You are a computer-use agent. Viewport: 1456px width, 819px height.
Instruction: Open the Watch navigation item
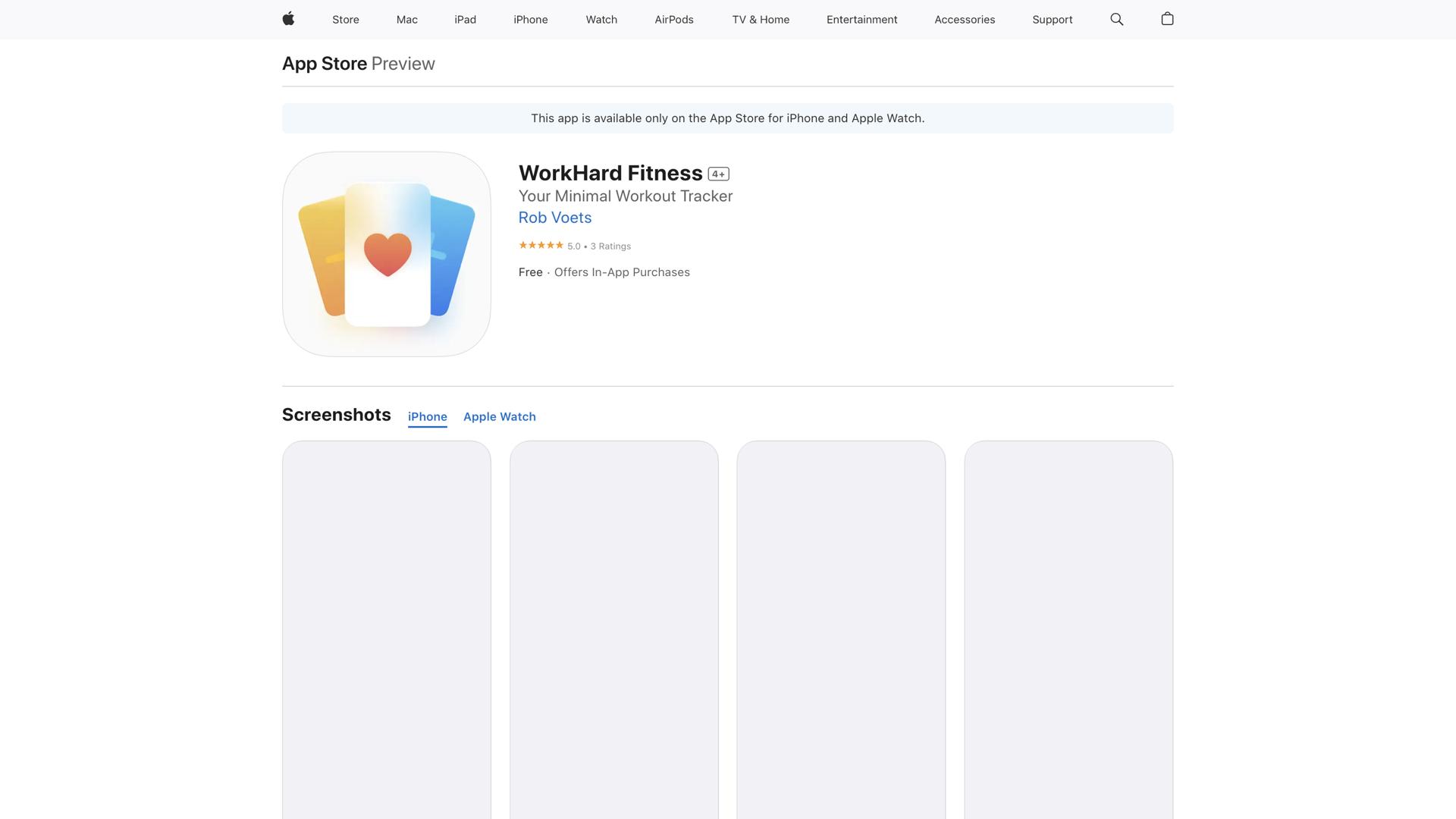tap(601, 20)
